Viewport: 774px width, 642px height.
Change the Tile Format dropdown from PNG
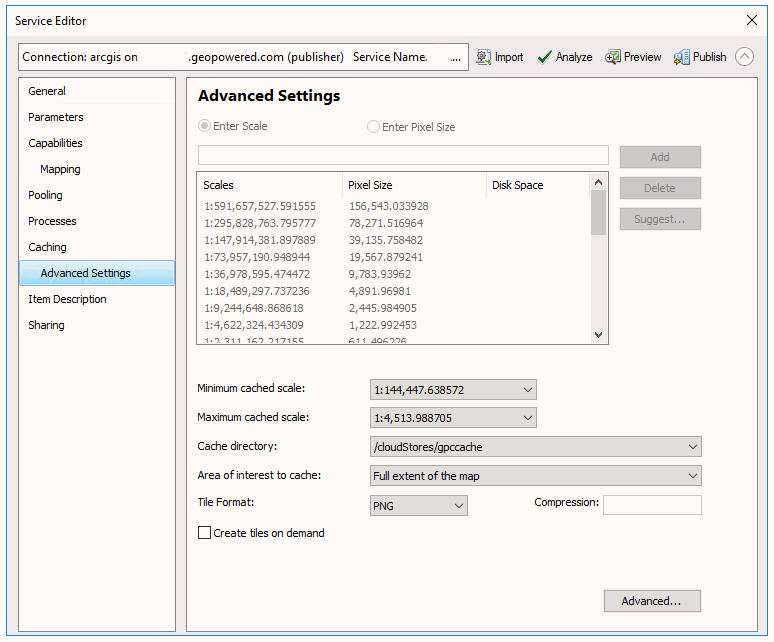coord(418,506)
